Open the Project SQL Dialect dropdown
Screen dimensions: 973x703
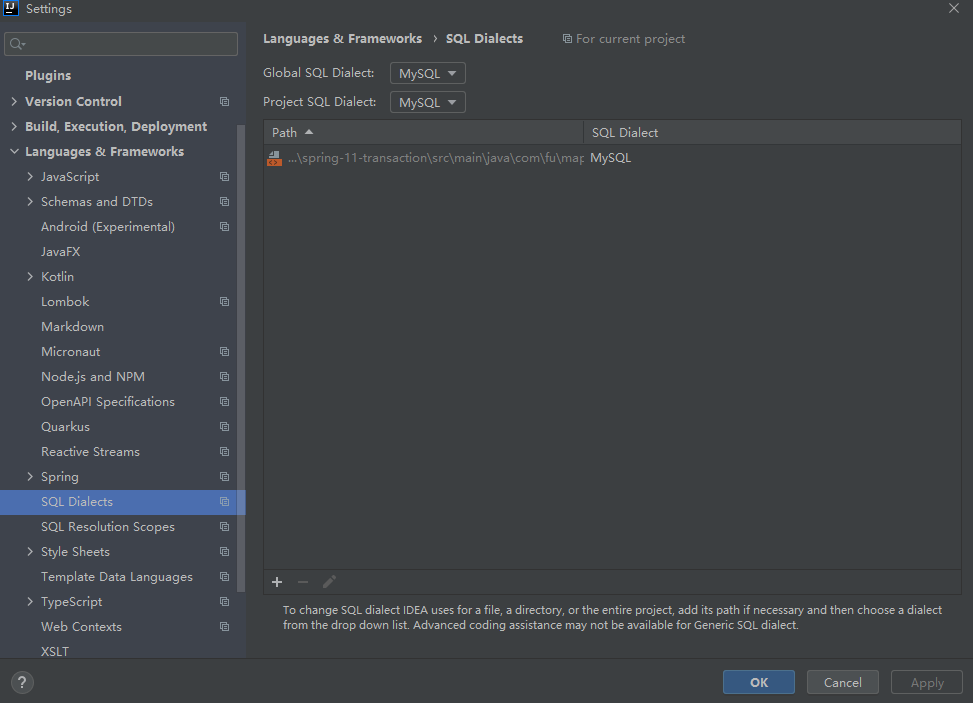point(428,102)
